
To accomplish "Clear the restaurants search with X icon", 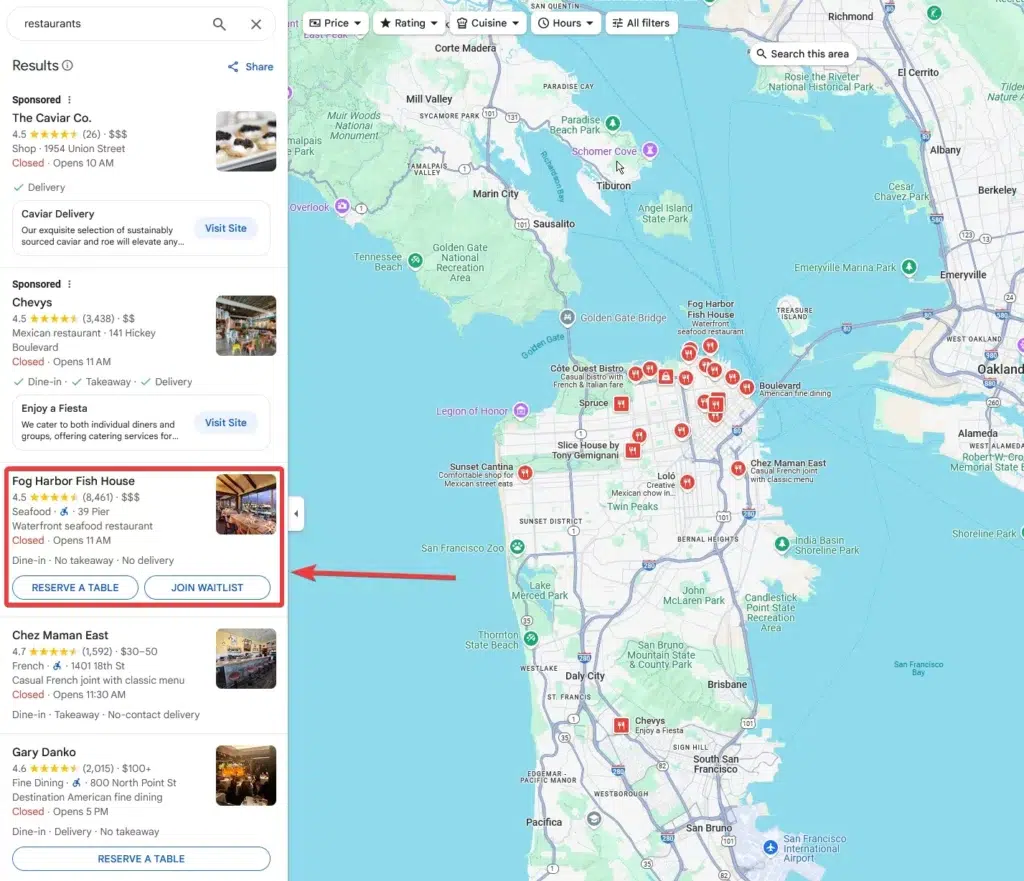I will pyautogui.click(x=256, y=24).
